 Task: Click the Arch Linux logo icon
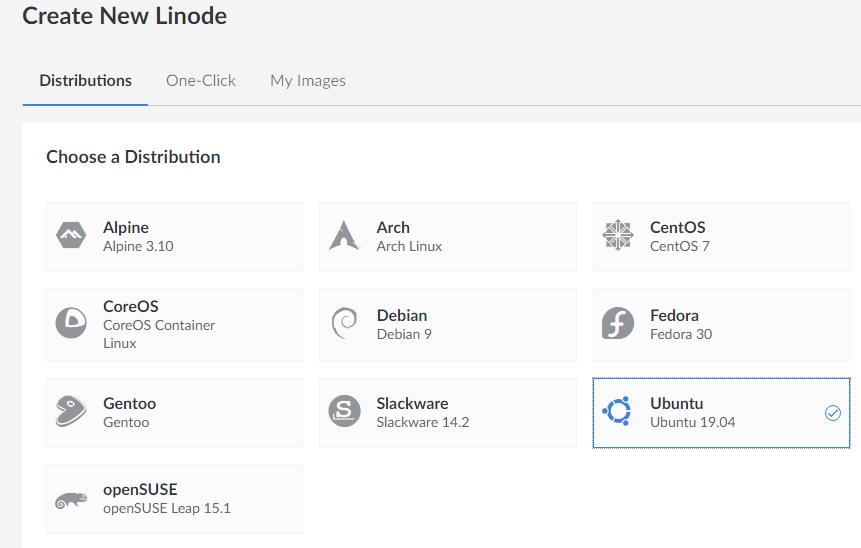(x=344, y=236)
